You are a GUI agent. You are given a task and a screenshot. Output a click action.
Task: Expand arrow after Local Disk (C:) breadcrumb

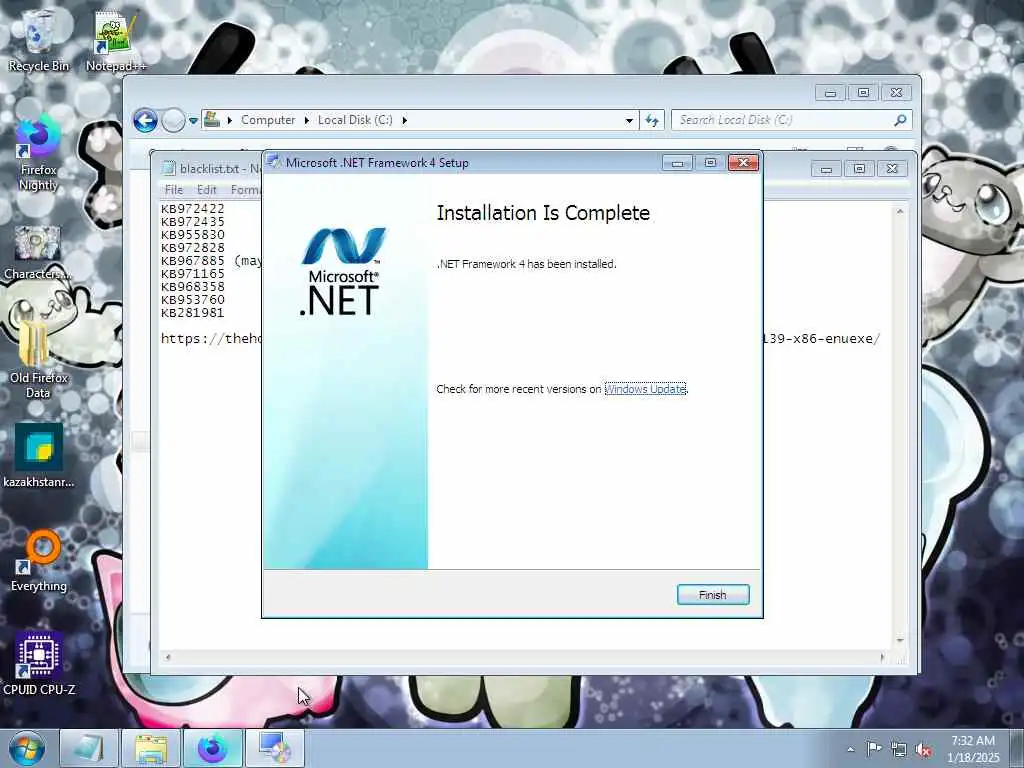[x=405, y=120]
